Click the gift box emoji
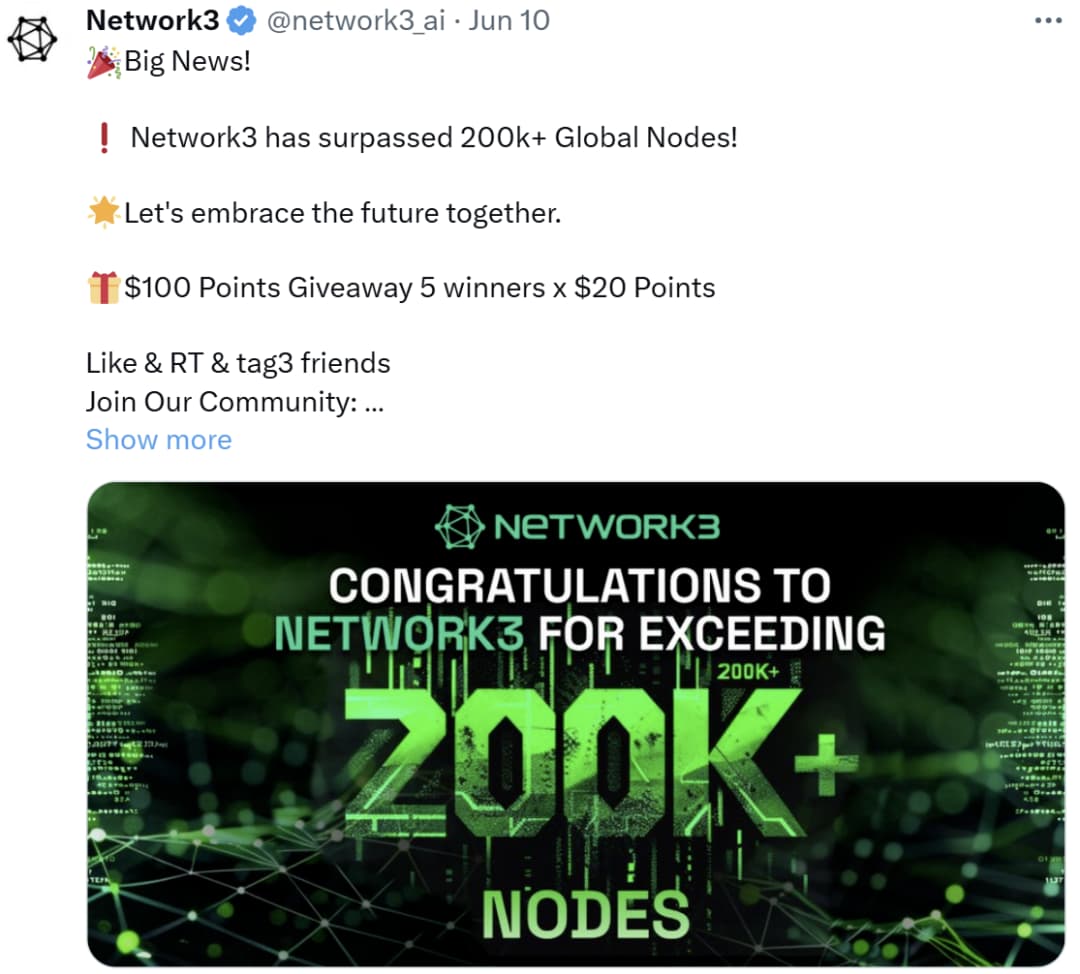 [x=104, y=288]
